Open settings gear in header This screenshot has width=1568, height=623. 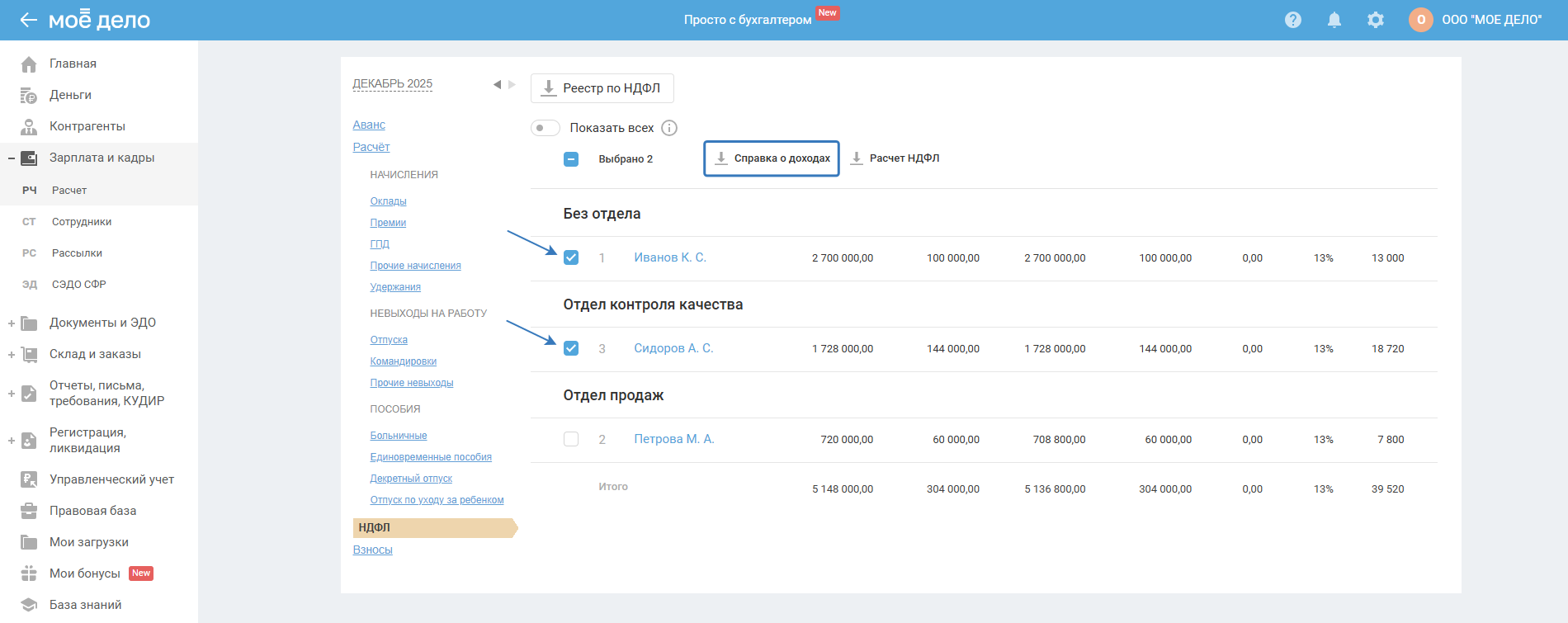click(x=1376, y=20)
